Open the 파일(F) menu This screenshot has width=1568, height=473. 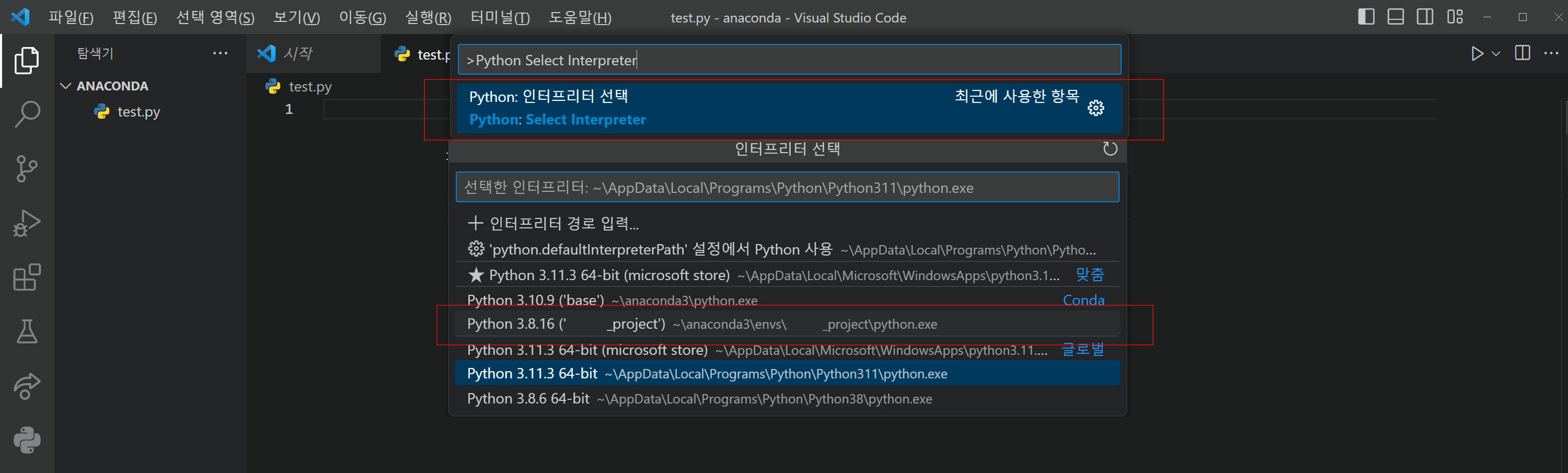click(71, 17)
